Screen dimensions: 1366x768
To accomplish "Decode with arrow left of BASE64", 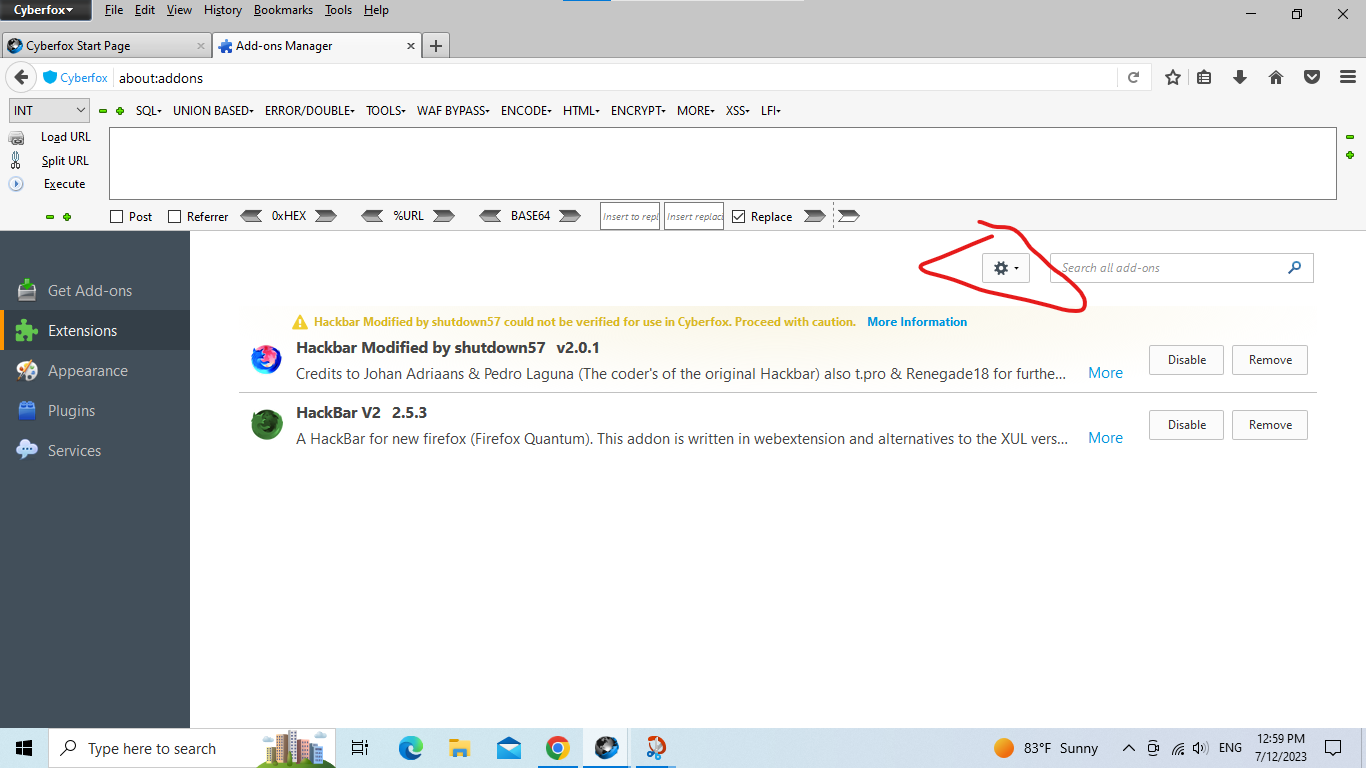I will (x=490, y=216).
